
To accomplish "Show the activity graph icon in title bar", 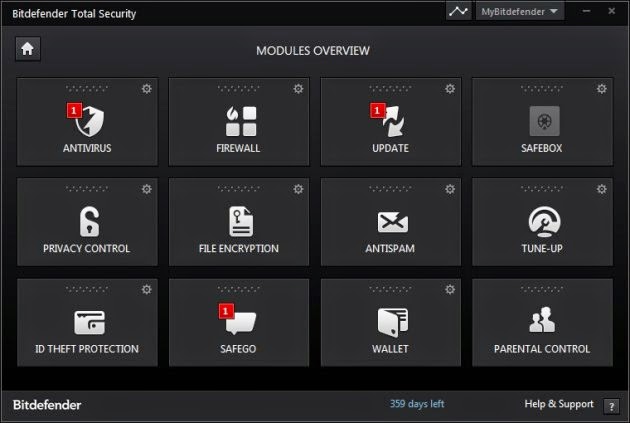I will coord(458,11).
